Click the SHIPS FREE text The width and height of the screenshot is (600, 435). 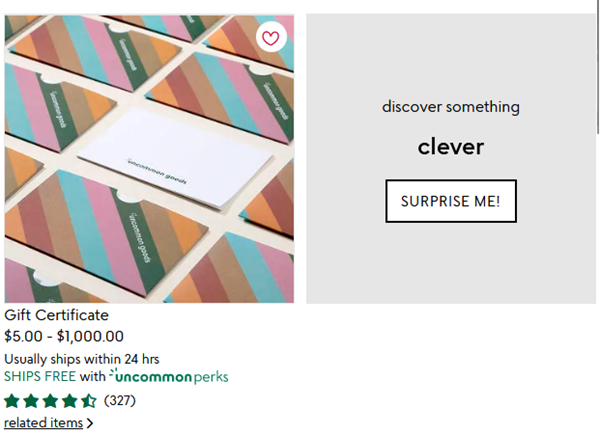(x=40, y=377)
